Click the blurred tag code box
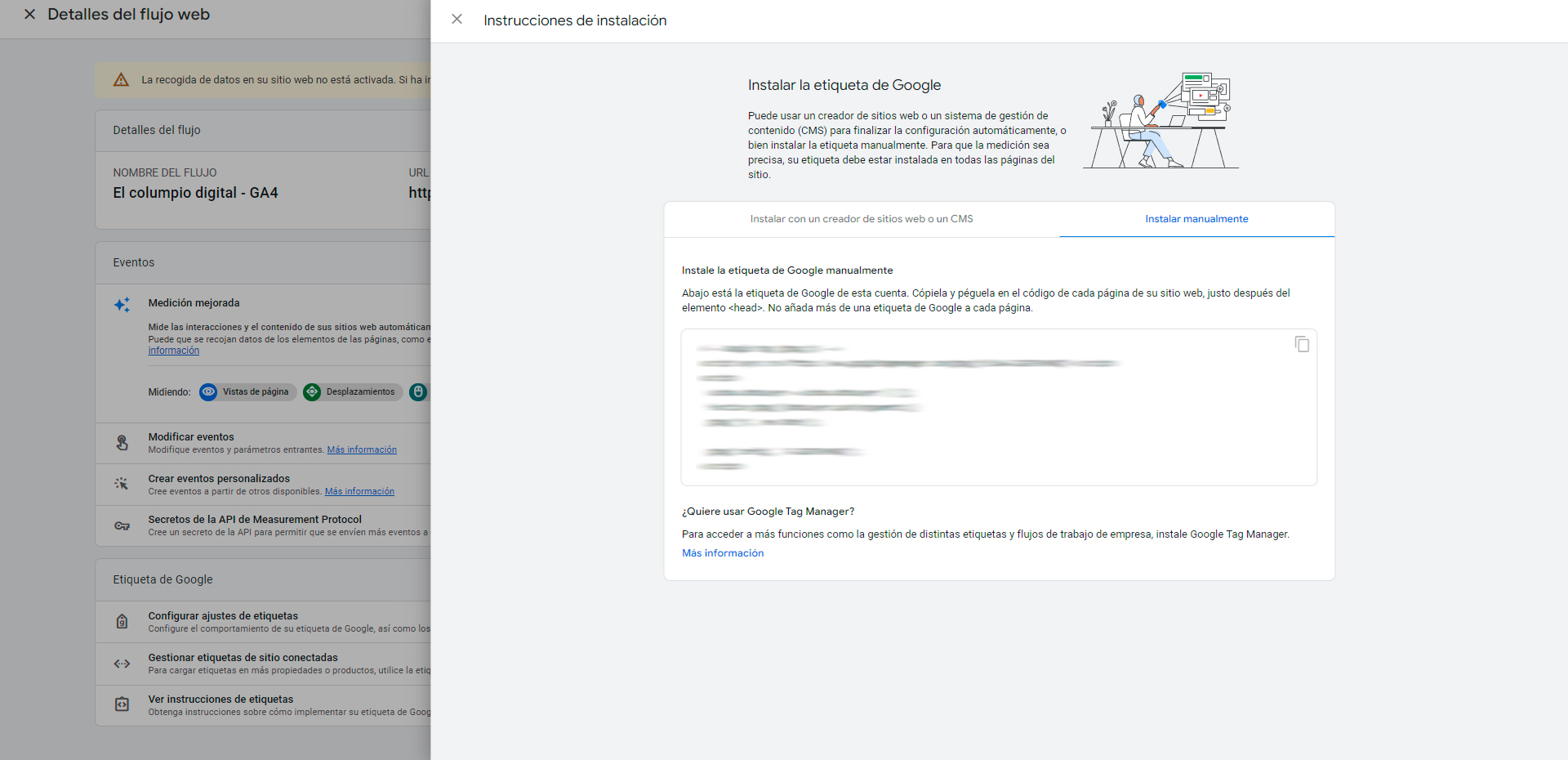The width and height of the screenshot is (1568, 760). (999, 407)
